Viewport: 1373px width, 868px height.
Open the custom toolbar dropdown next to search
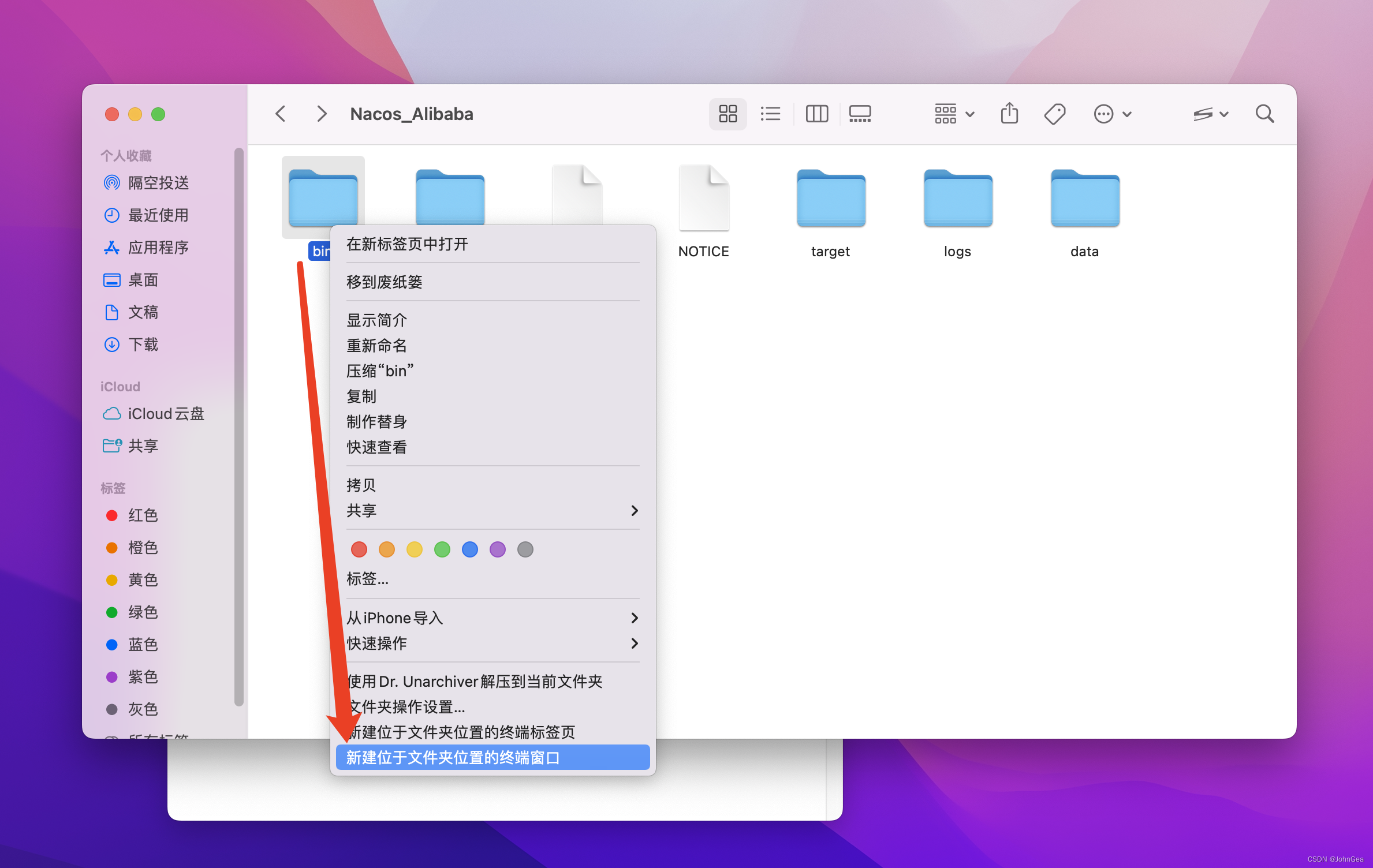click(x=1211, y=114)
